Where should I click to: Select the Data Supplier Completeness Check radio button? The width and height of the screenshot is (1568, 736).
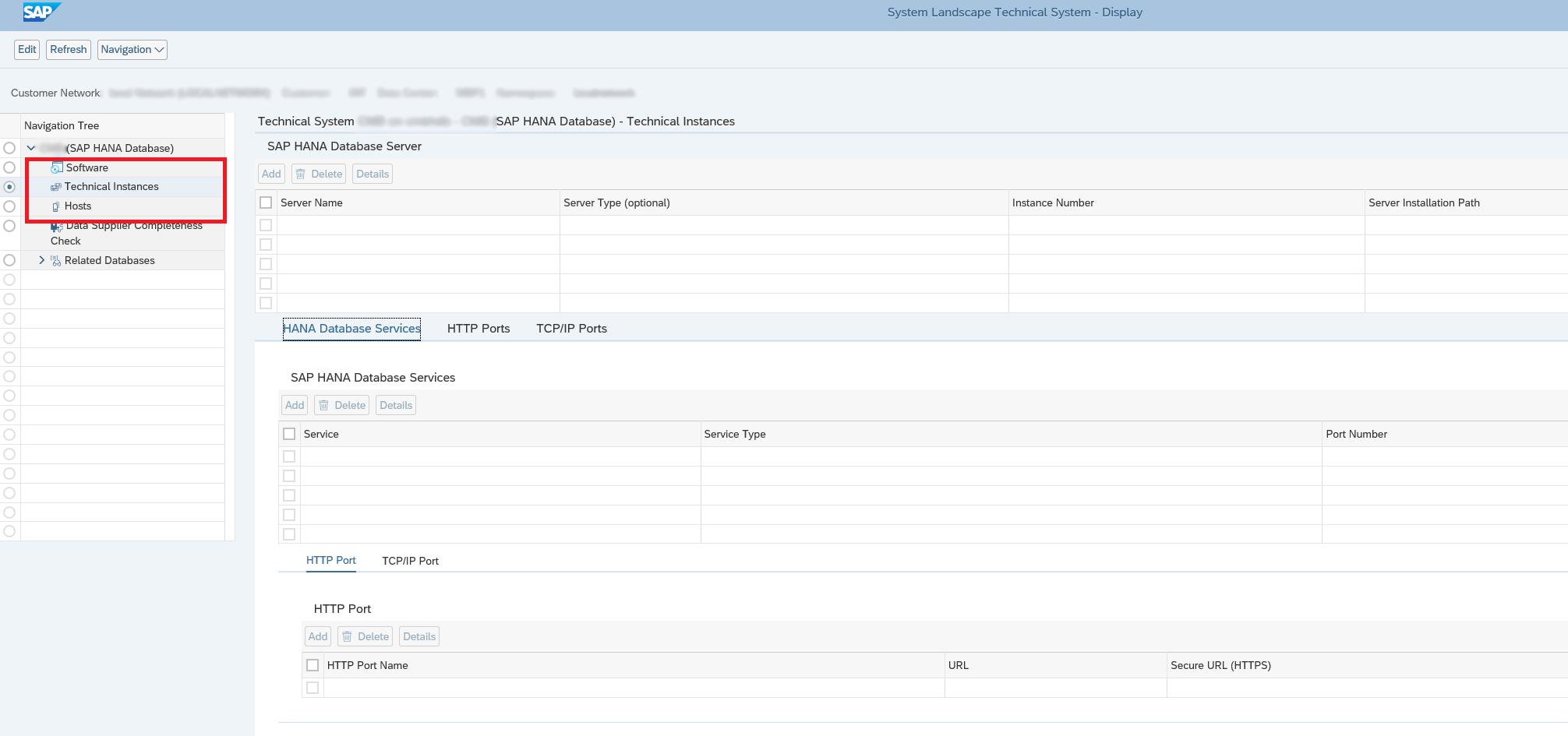pyautogui.click(x=9, y=226)
